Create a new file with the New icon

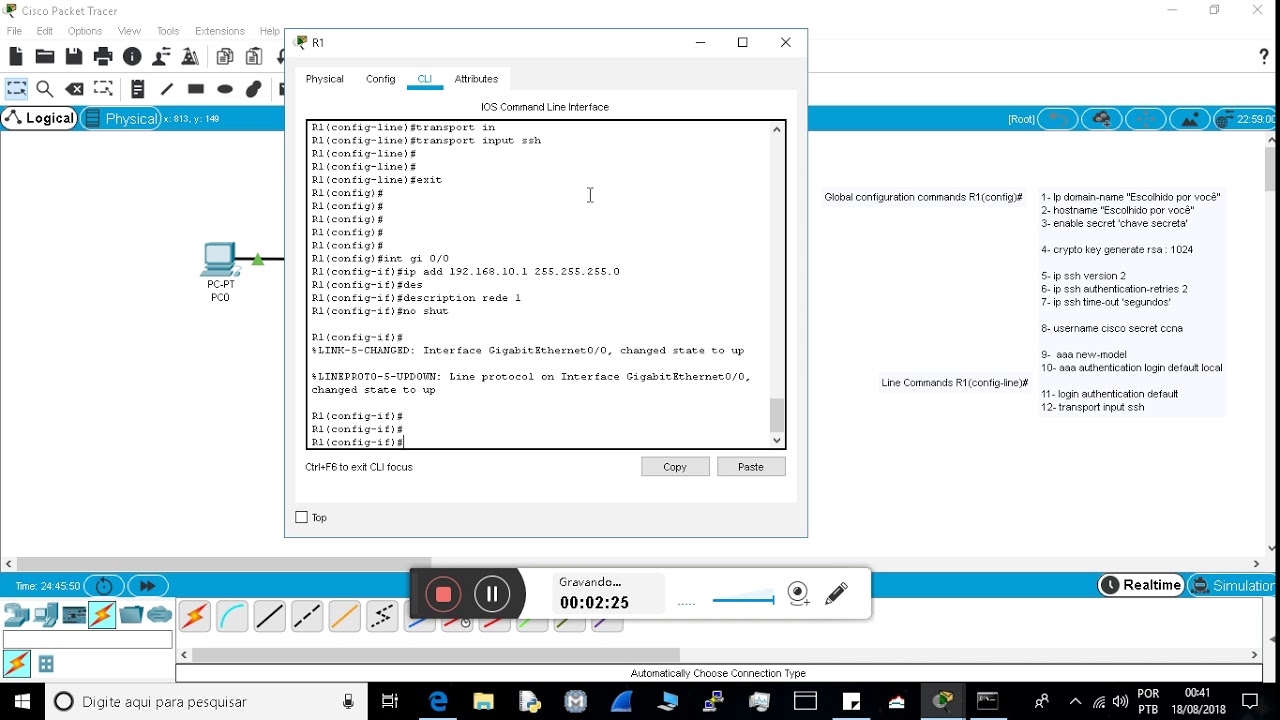(16, 57)
